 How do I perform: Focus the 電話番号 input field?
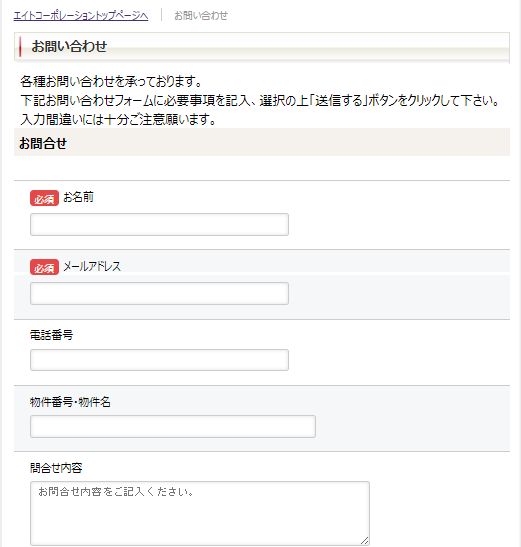159,360
